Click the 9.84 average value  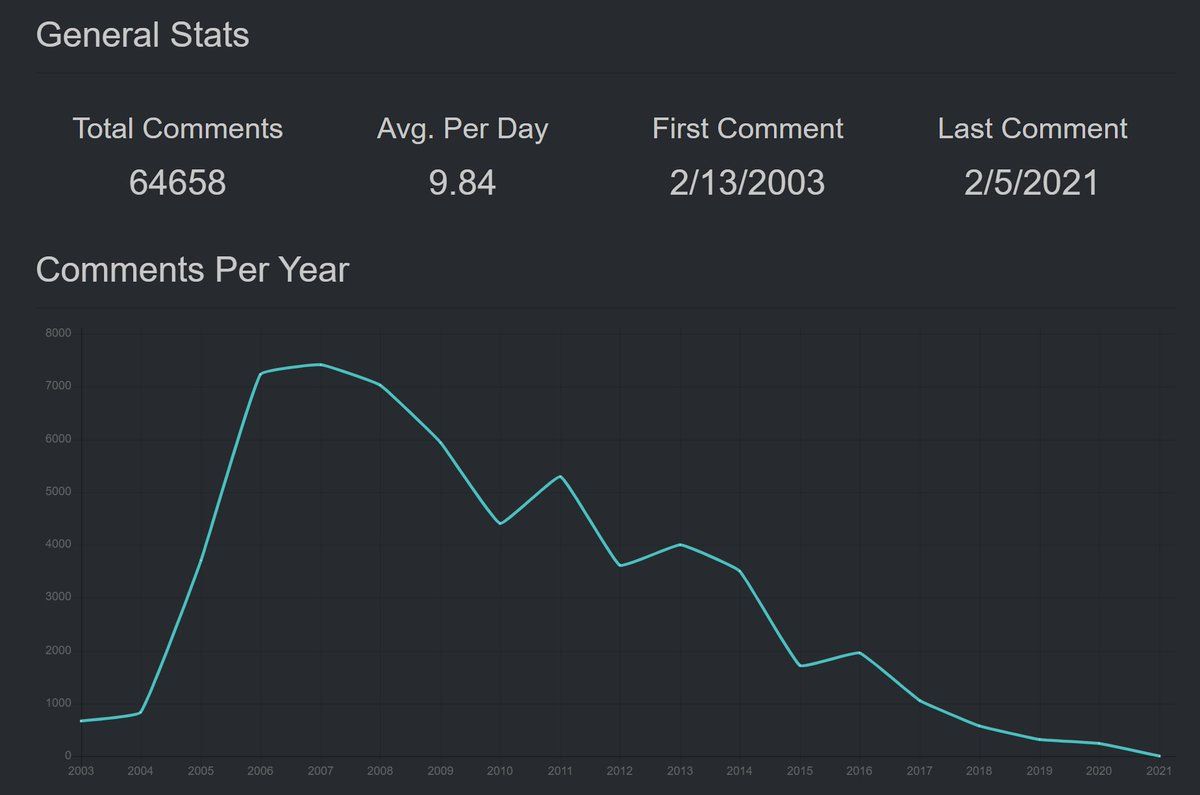(462, 183)
